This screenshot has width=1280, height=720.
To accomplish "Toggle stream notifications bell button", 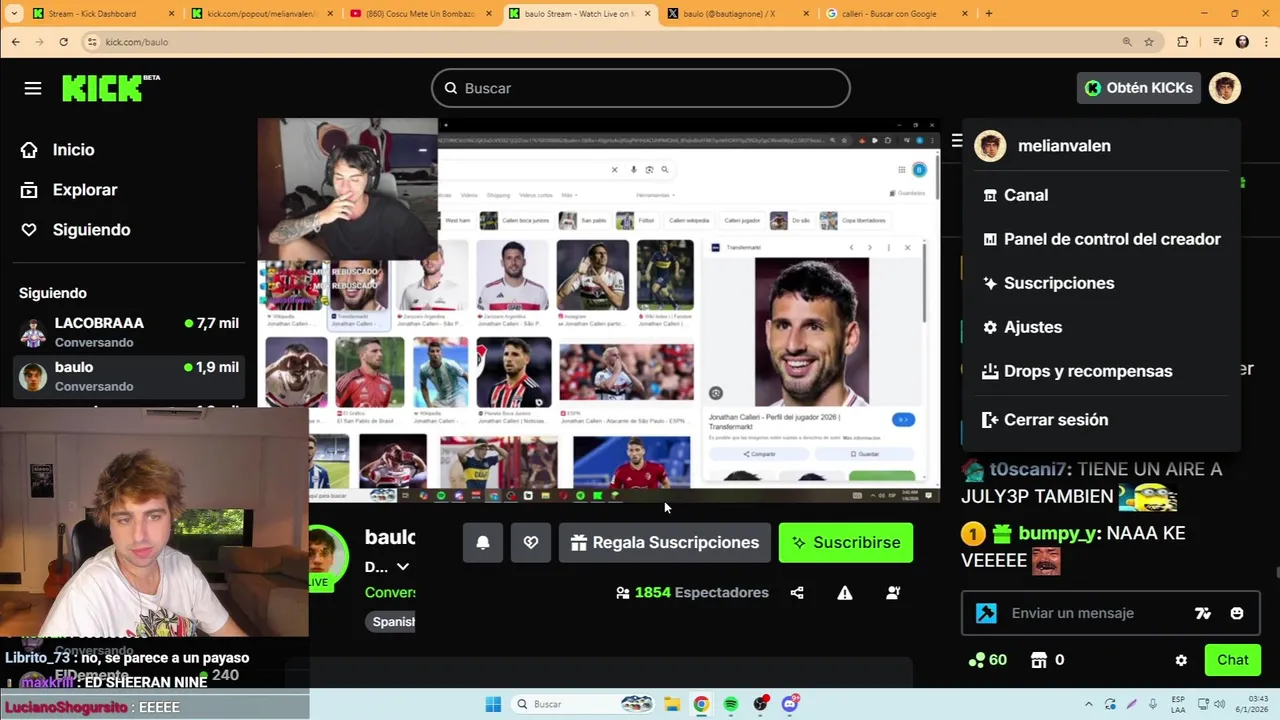I will point(482,543).
